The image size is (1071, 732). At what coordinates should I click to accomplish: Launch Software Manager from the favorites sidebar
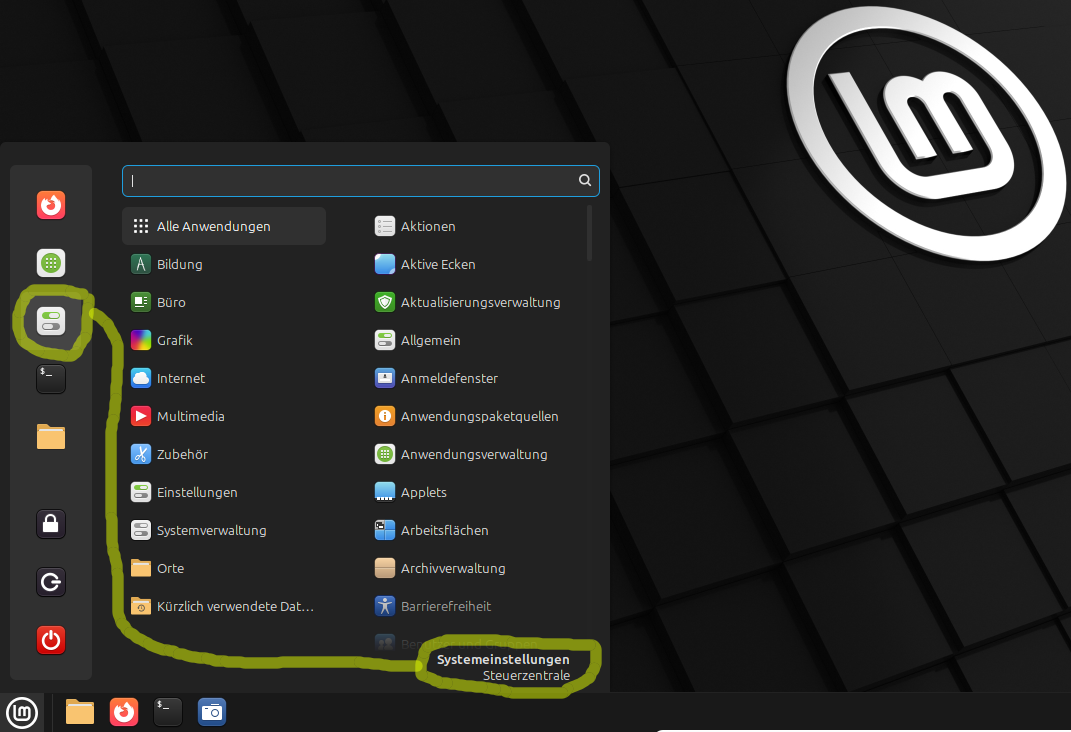(51, 263)
